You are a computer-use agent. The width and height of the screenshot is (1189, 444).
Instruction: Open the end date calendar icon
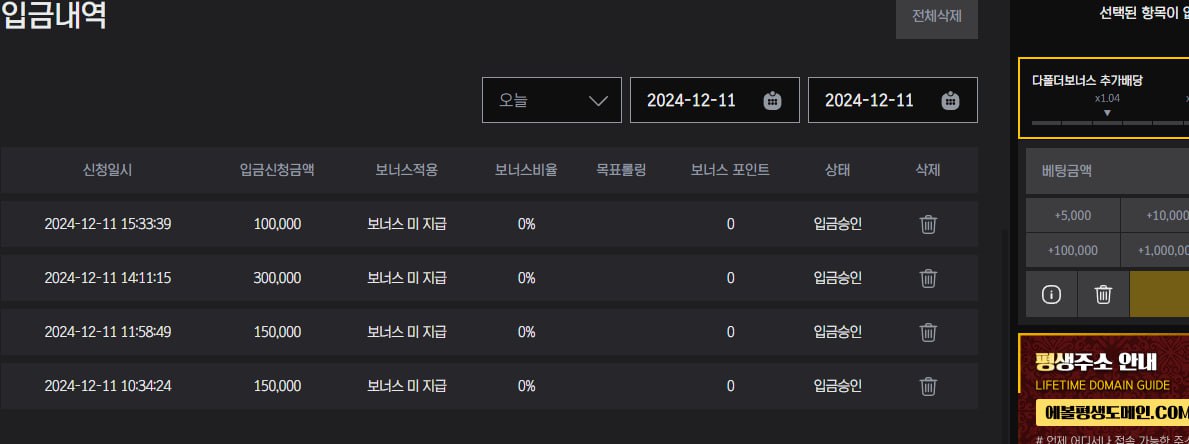pos(950,100)
